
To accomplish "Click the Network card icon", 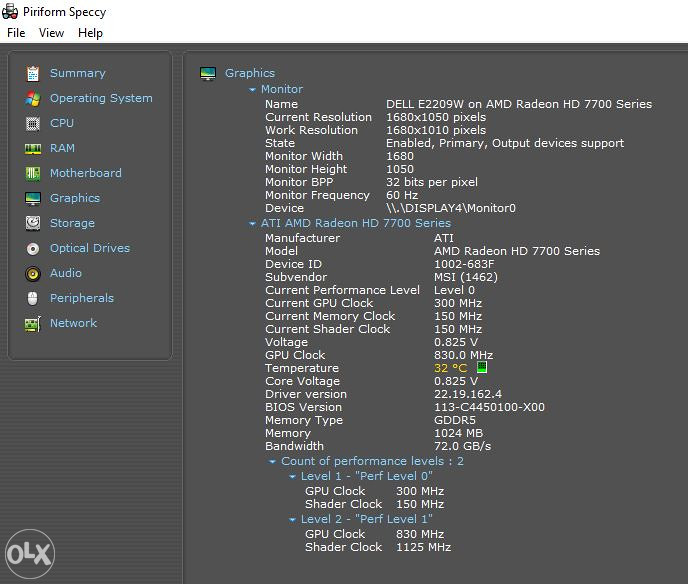I will click(x=32, y=324).
